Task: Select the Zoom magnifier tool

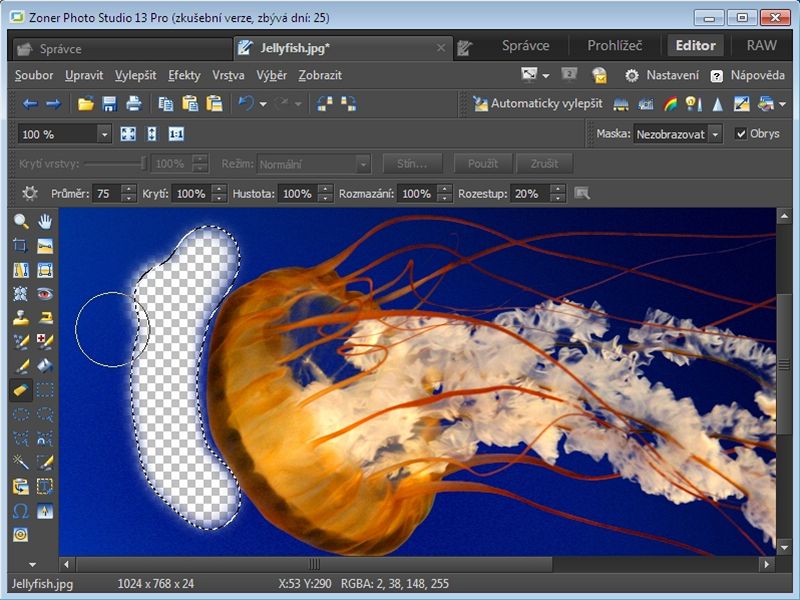Action: pyautogui.click(x=20, y=222)
